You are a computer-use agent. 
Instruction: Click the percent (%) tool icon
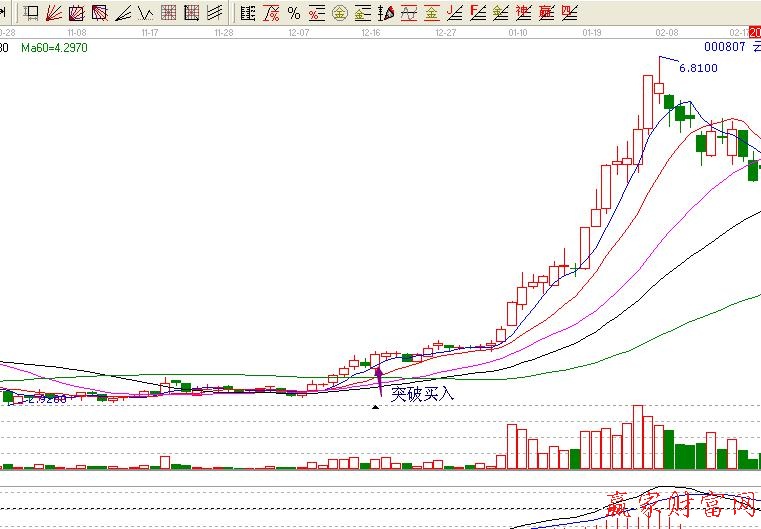click(293, 13)
